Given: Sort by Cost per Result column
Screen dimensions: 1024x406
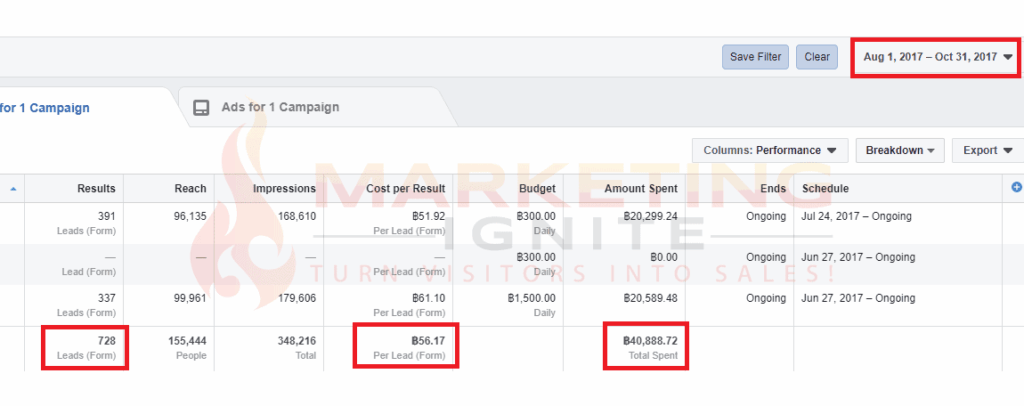Looking at the screenshot, I should coord(407,188).
